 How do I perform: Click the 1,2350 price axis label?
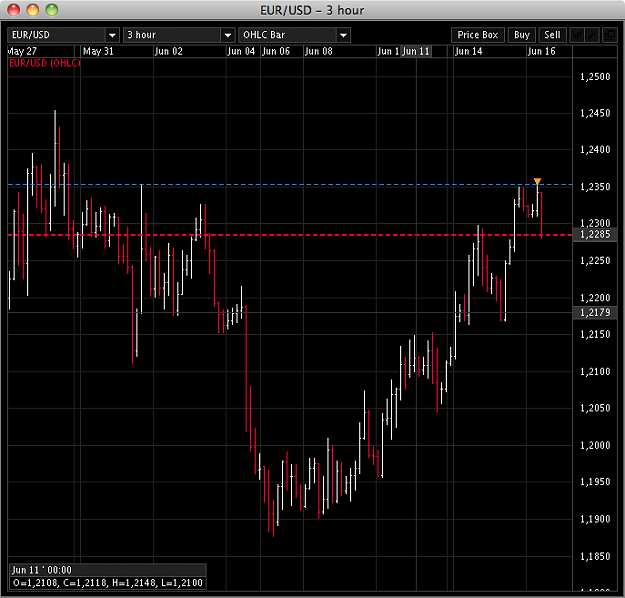point(595,187)
